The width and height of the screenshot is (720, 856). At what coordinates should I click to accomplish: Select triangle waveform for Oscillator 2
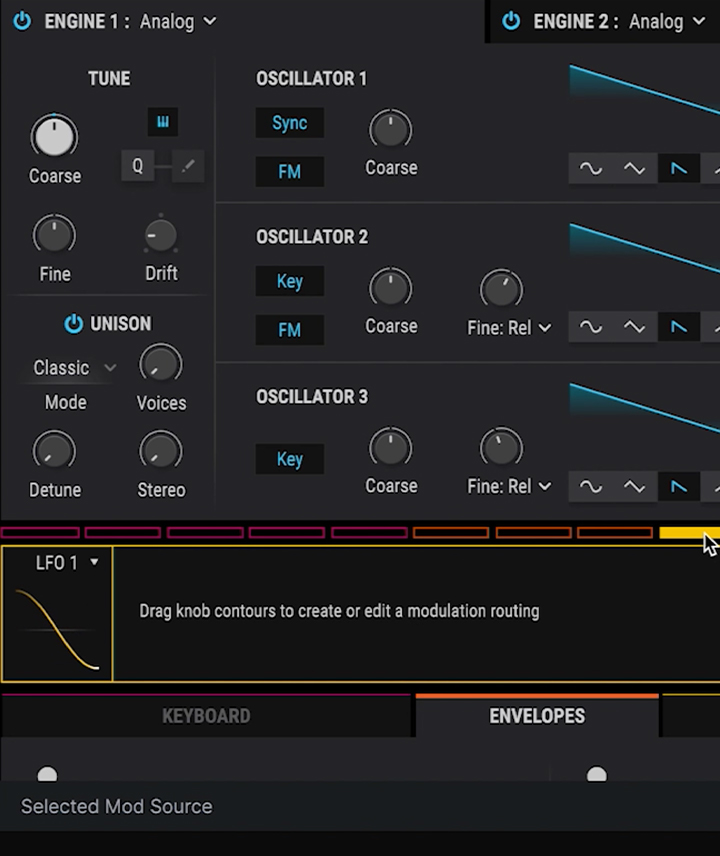pos(634,327)
